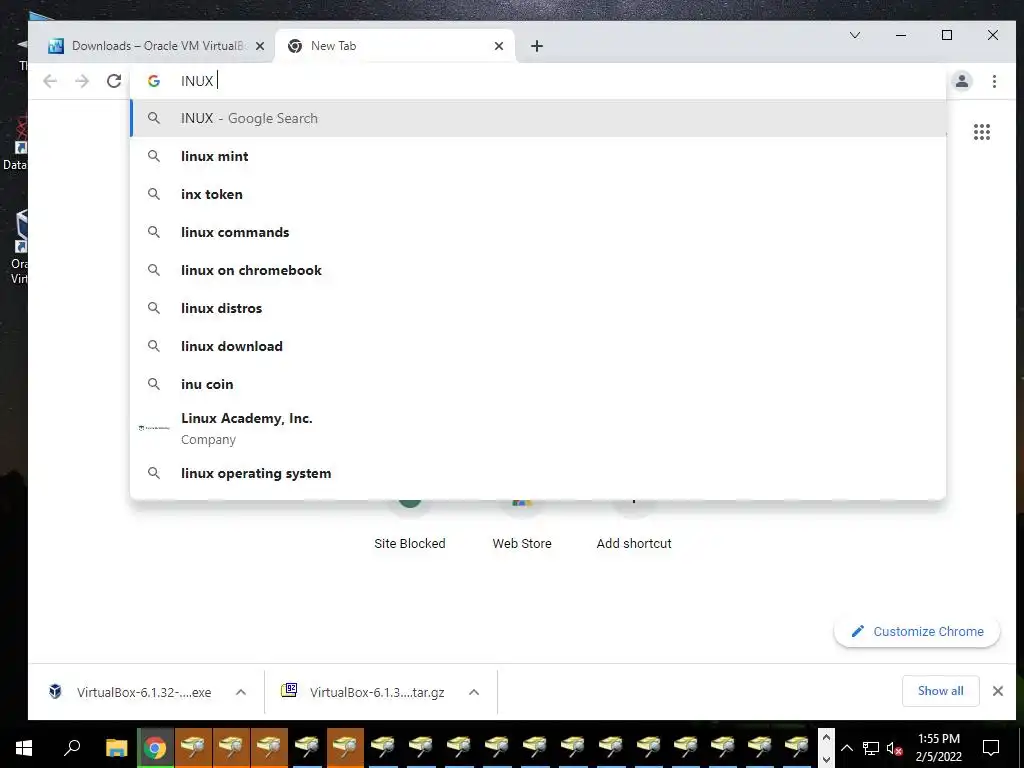Click the taskbar overflow up arrow
The width and height of the screenshot is (1024, 768).
826,738
